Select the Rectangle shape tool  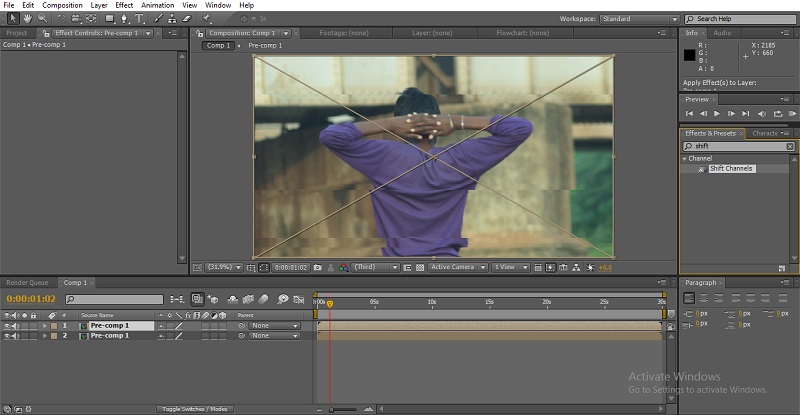(112, 19)
